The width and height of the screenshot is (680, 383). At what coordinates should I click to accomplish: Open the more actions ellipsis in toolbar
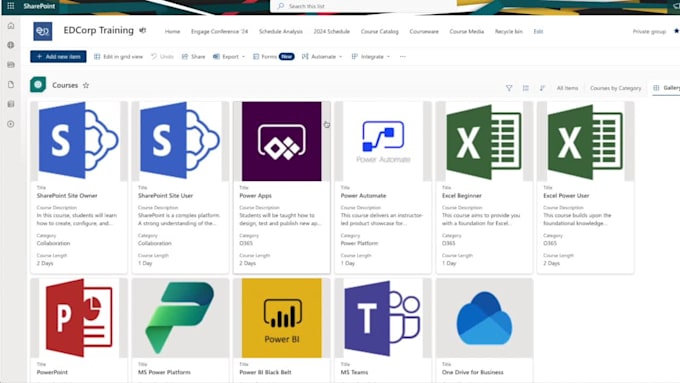(402, 57)
